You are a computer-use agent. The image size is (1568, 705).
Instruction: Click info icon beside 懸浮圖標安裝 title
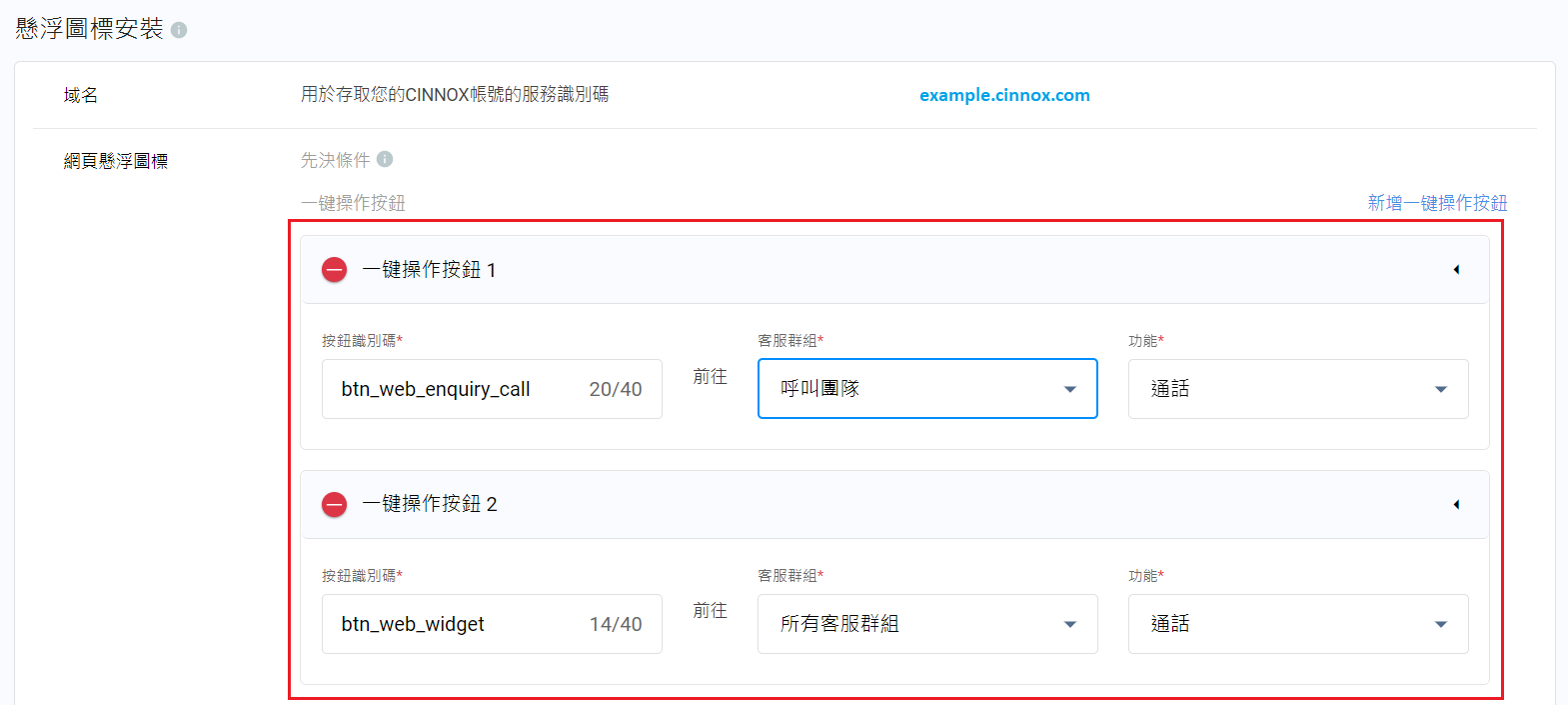click(179, 30)
